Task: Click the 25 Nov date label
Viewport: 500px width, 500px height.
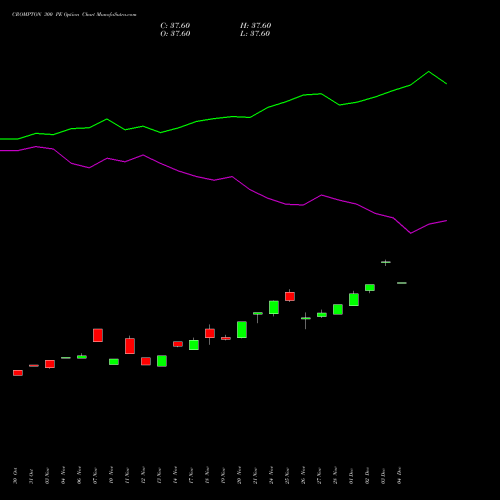Action: click(287, 476)
